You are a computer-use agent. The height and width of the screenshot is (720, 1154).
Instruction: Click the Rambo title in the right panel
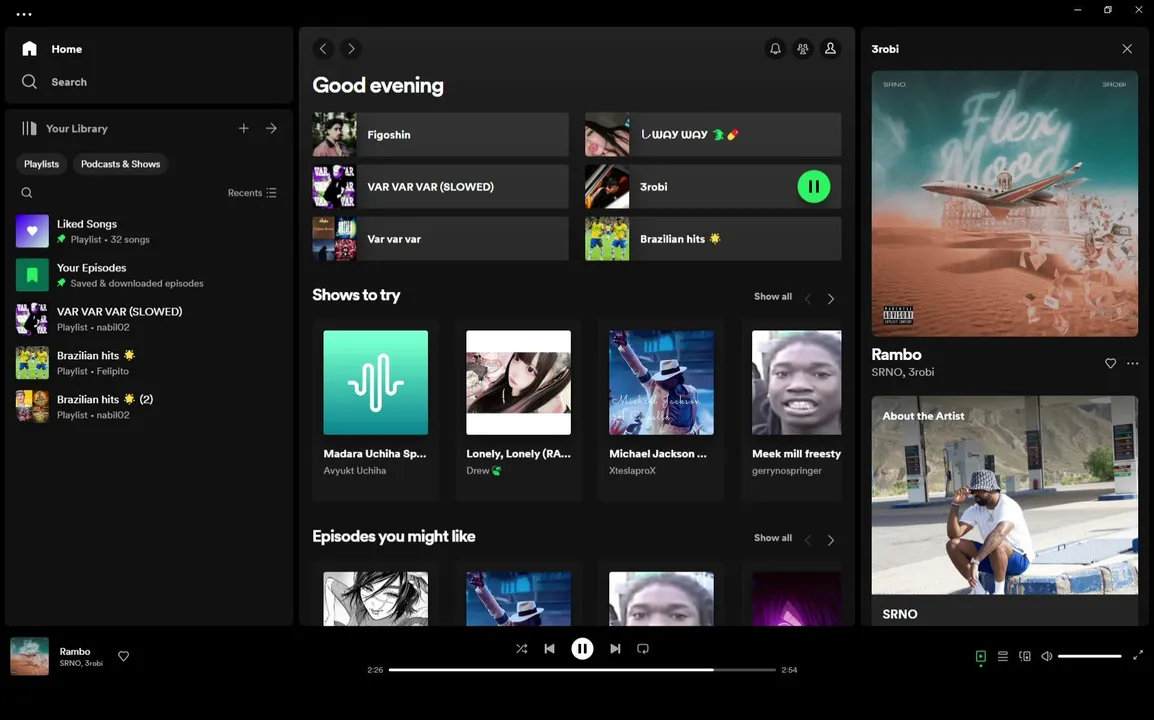click(896, 355)
